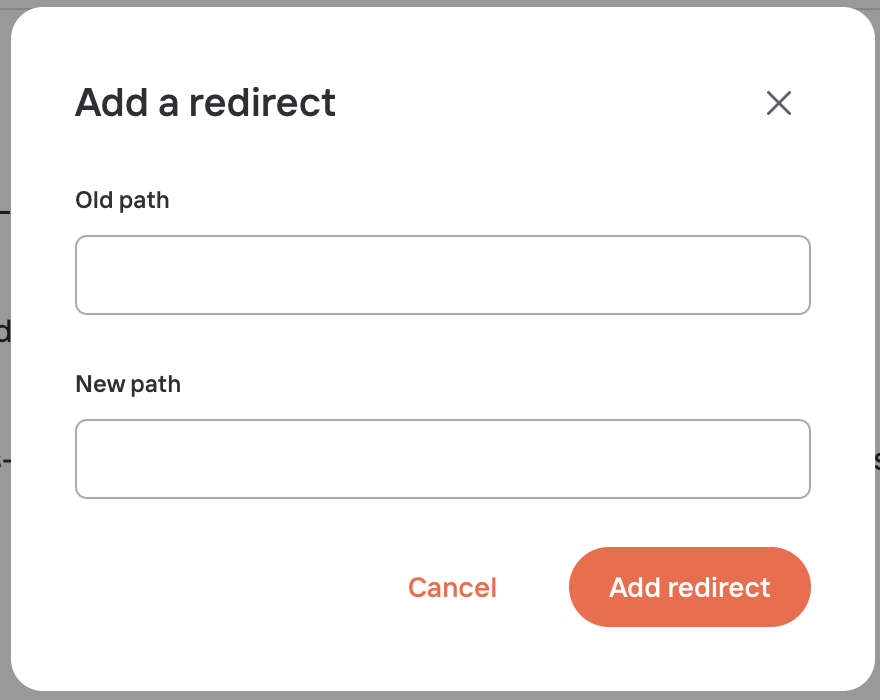Select the Old path label
Image resolution: width=880 pixels, height=700 pixels.
pos(122,200)
